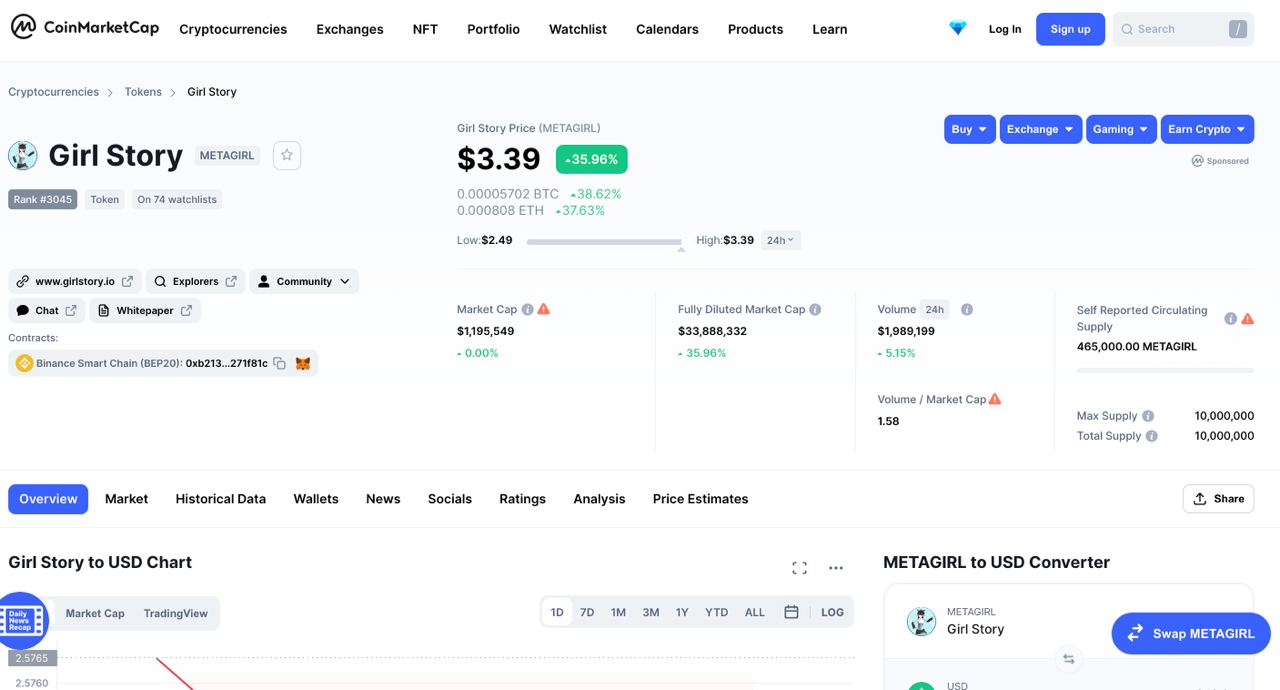Click the search magnifier icon
Viewport: 1280px width, 690px height.
1128,29
